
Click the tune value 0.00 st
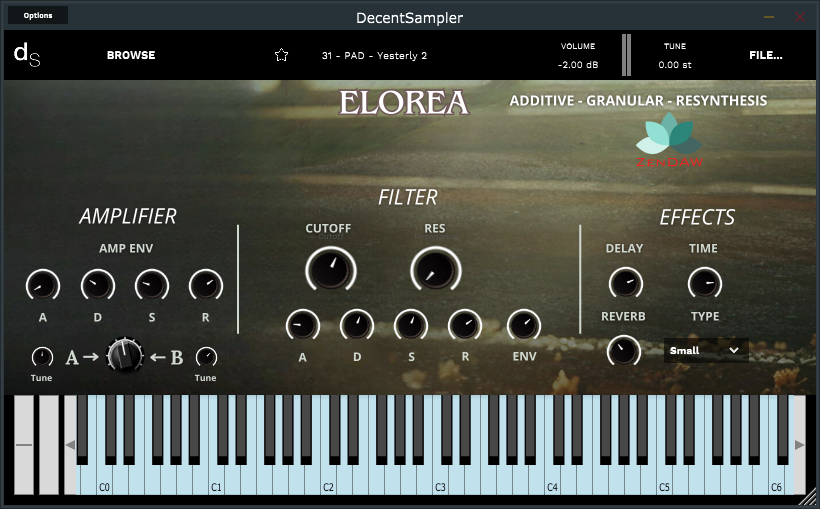click(675, 65)
